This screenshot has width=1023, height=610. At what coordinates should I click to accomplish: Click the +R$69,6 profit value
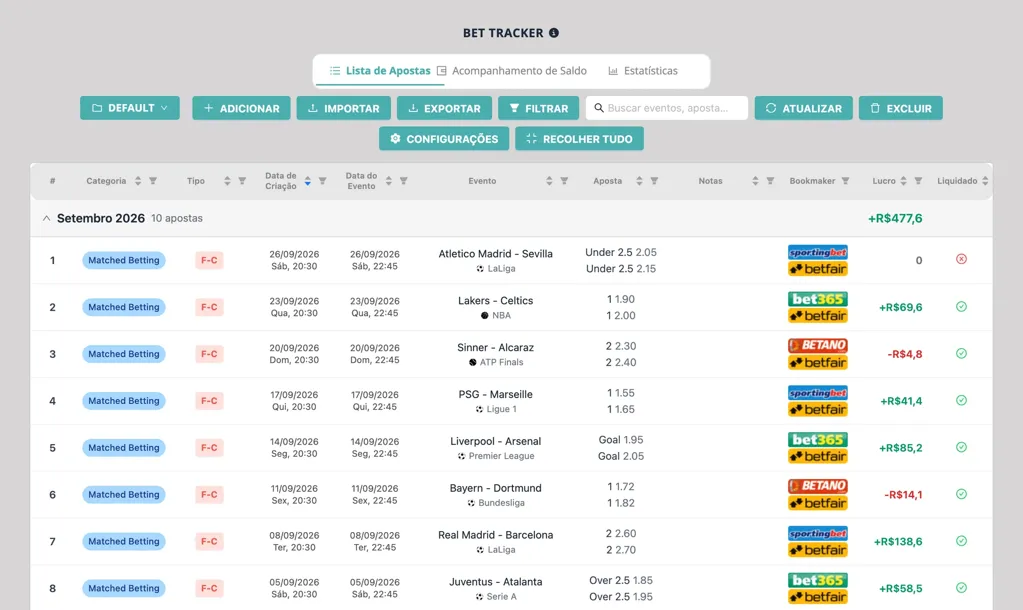(x=901, y=307)
